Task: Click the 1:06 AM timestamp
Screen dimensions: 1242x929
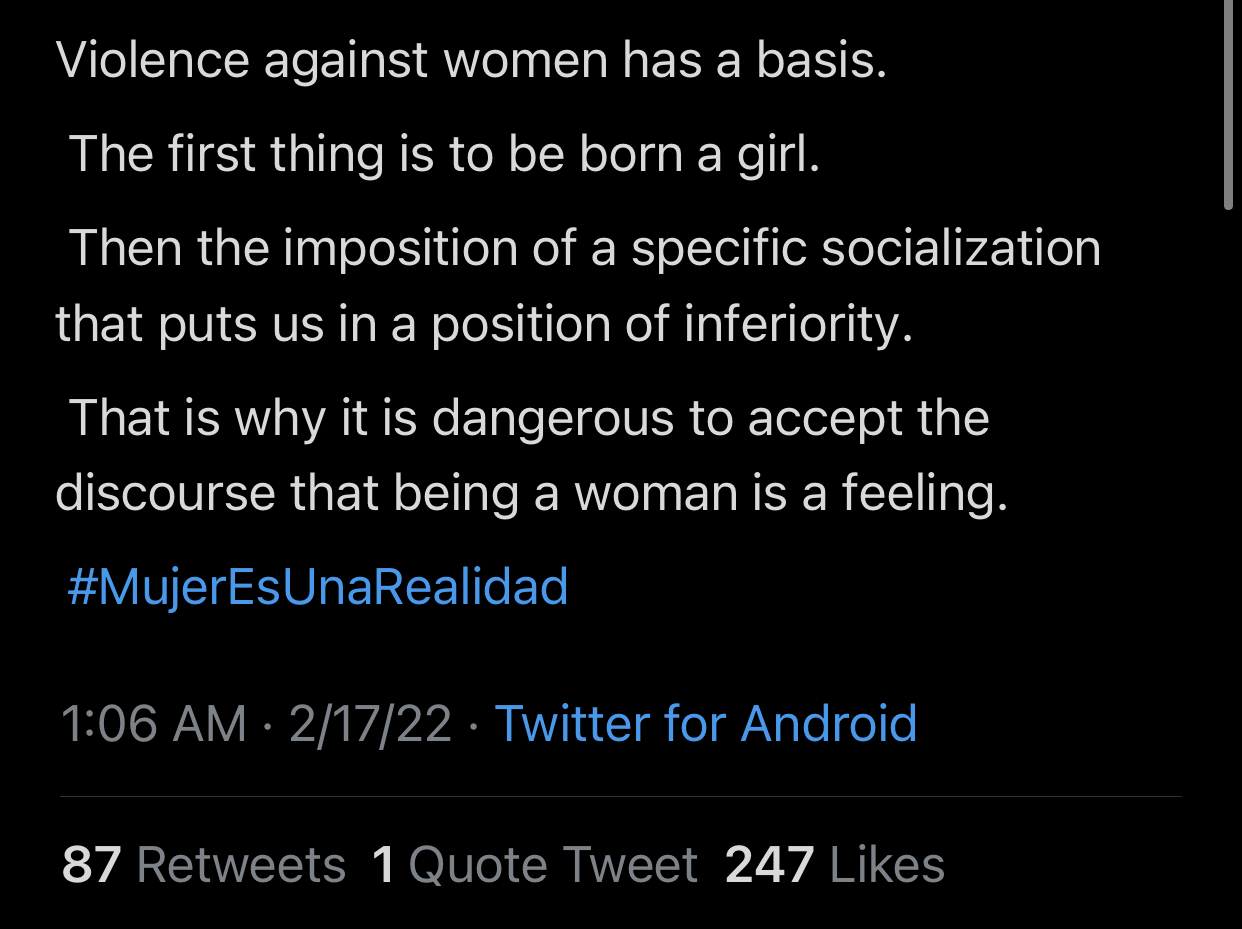Action: tap(153, 723)
